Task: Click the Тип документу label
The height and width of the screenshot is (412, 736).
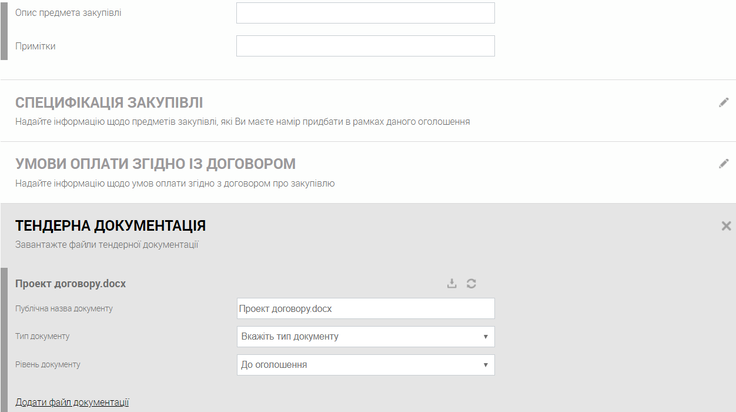Action: coord(42,337)
